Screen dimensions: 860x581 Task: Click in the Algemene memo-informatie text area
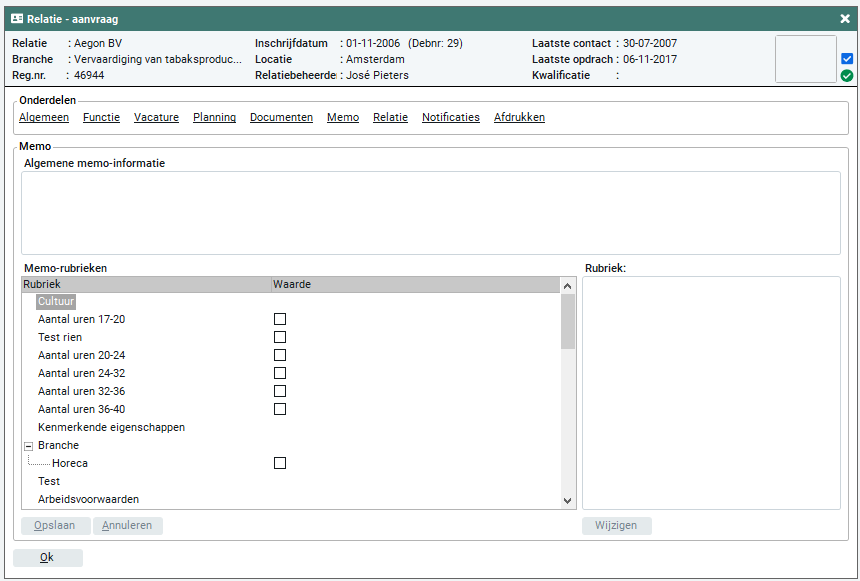point(430,212)
